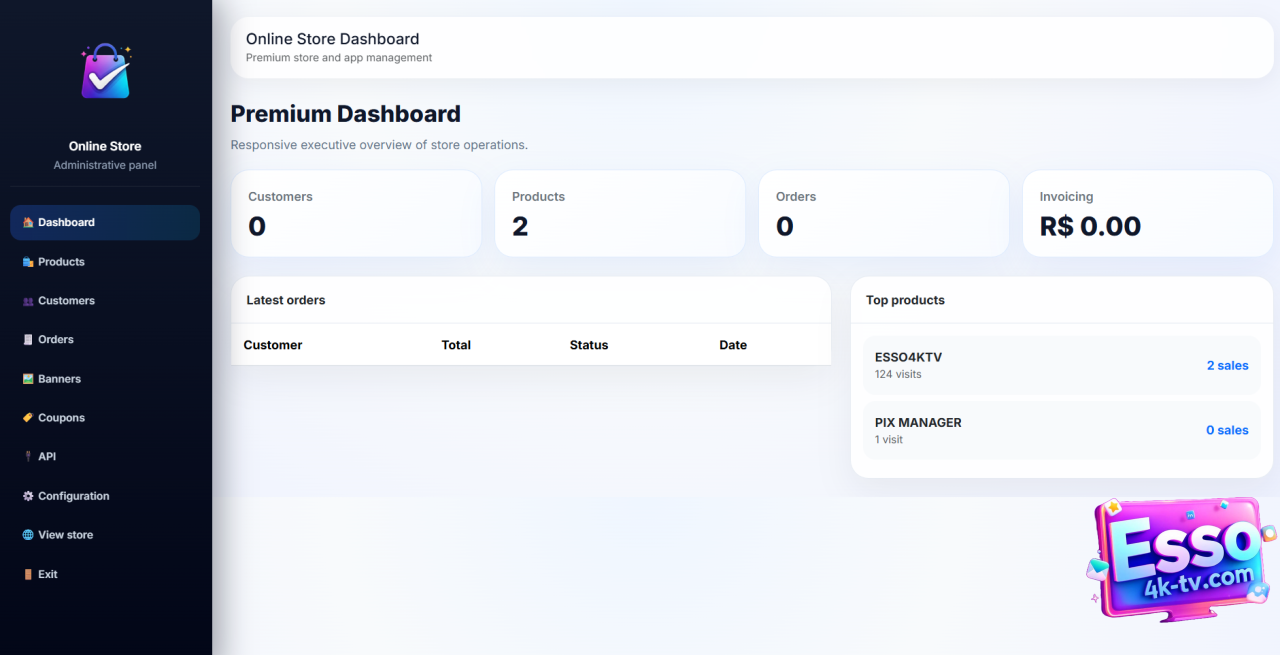
Task: Click the Invoicing stat card
Action: tap(1147, 214)
